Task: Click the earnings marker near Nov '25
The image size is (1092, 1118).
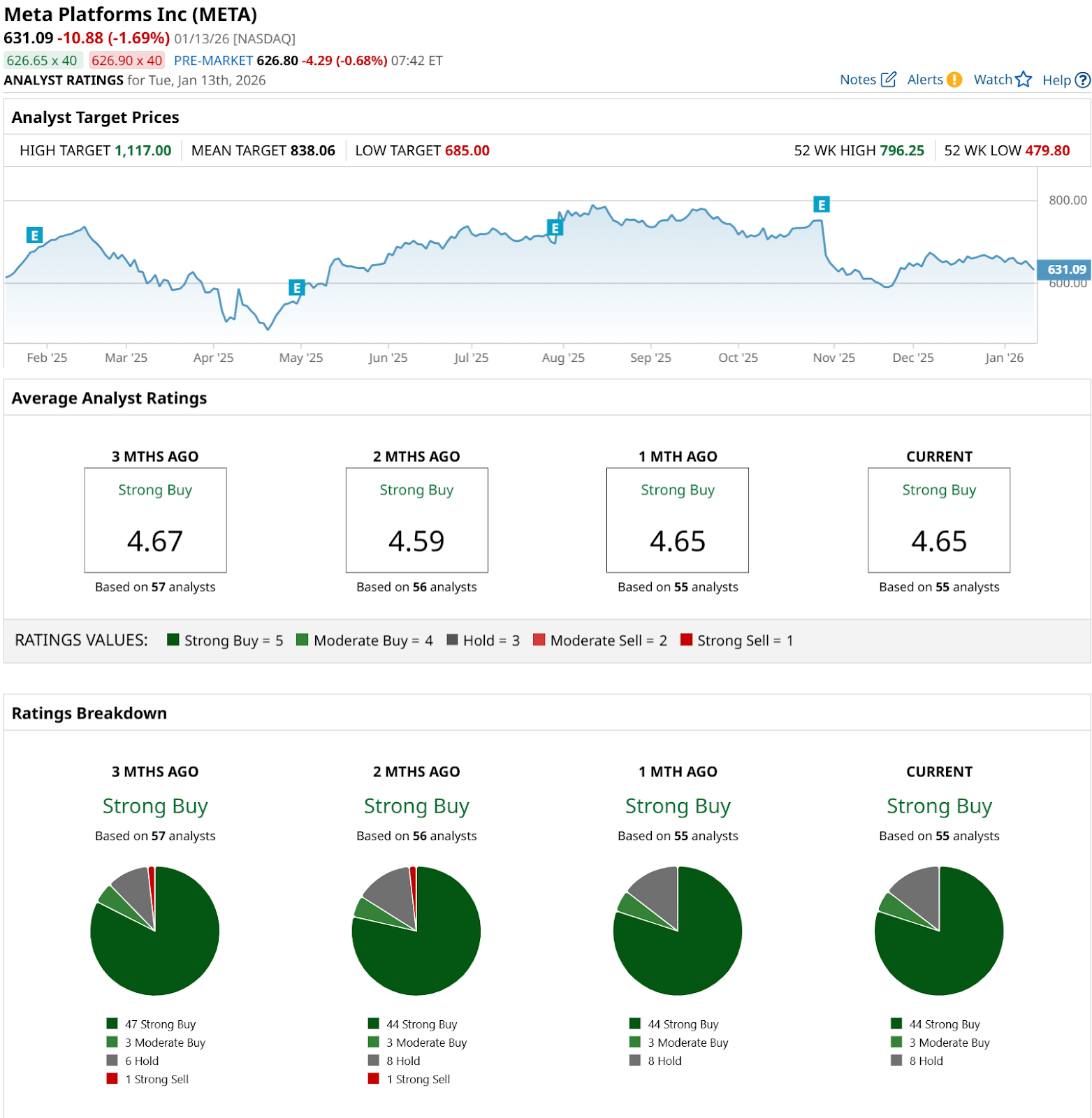Action: tap(821, 205)
